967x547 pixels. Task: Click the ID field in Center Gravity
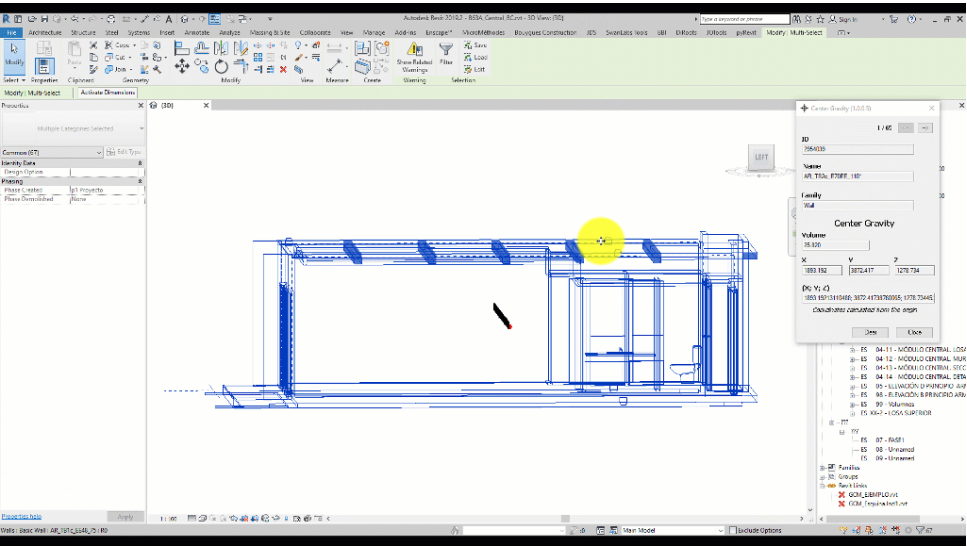pos(858,149)
